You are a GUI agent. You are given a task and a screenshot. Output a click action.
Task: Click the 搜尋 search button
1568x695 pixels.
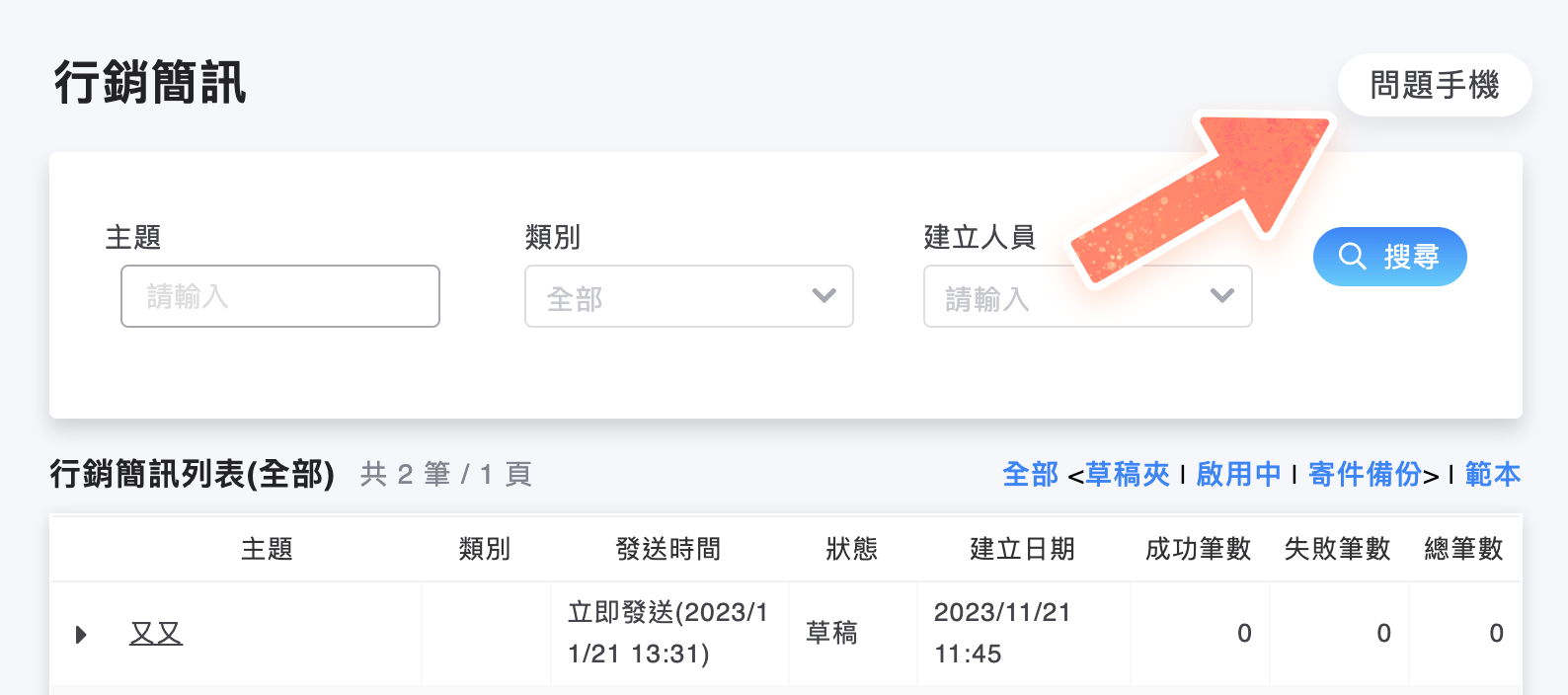point(1389,256)
